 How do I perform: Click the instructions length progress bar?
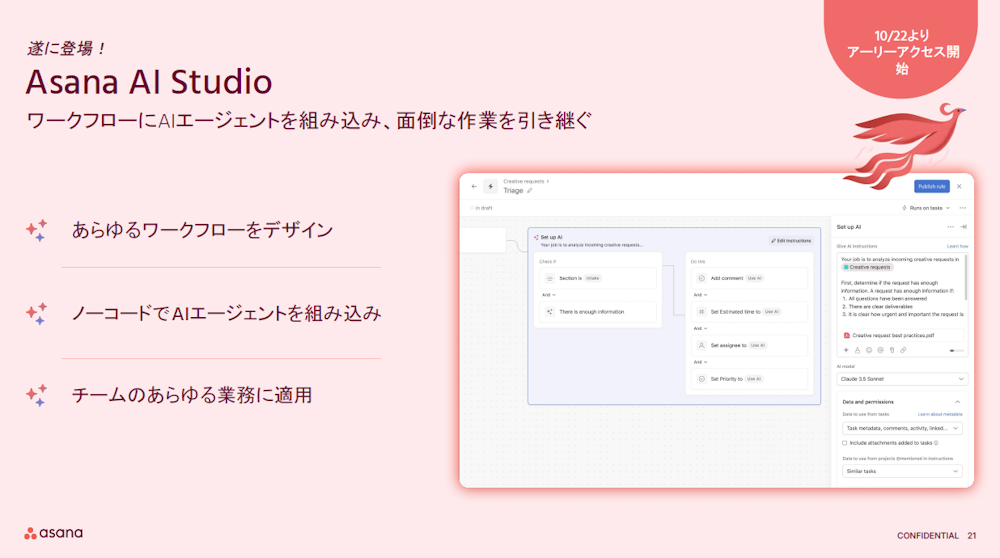tap(957, 351)
